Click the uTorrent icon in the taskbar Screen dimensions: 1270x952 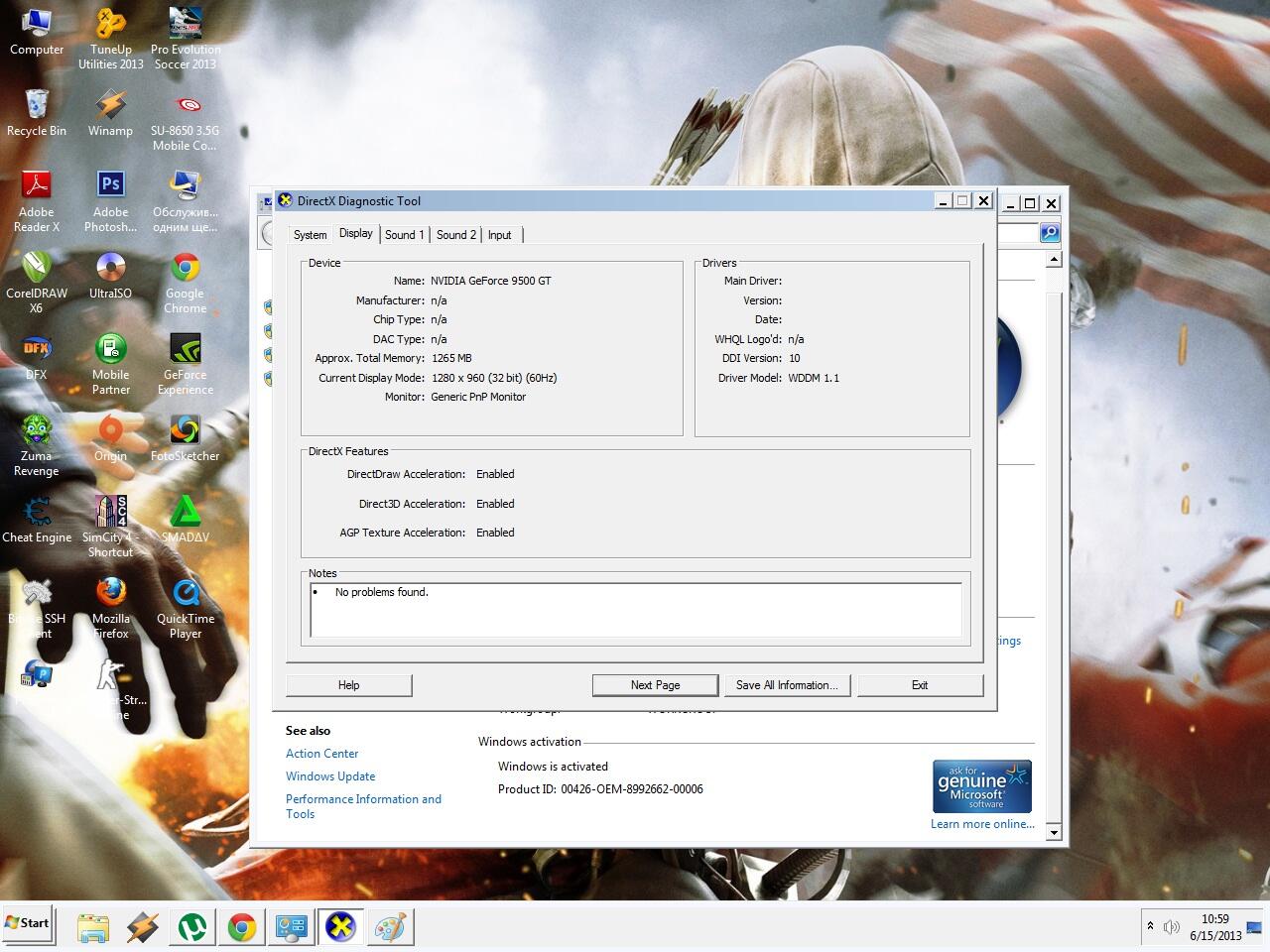coord(191,927)
